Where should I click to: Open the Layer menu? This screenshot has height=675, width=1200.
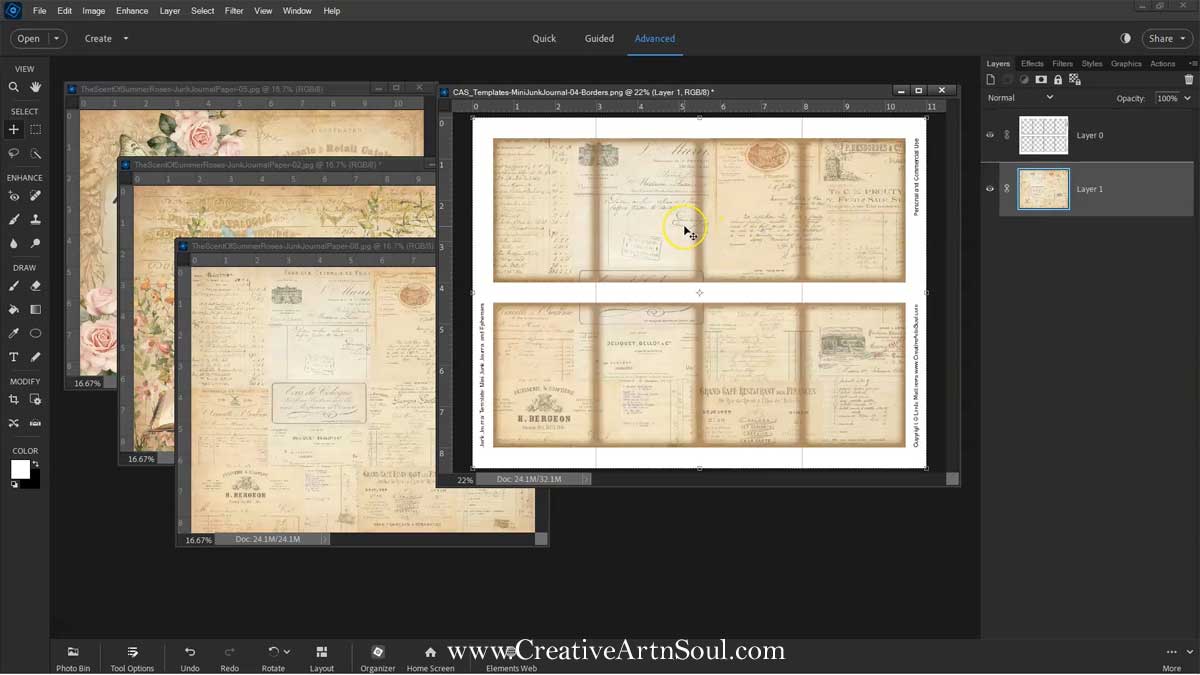(x=170, y=11)
